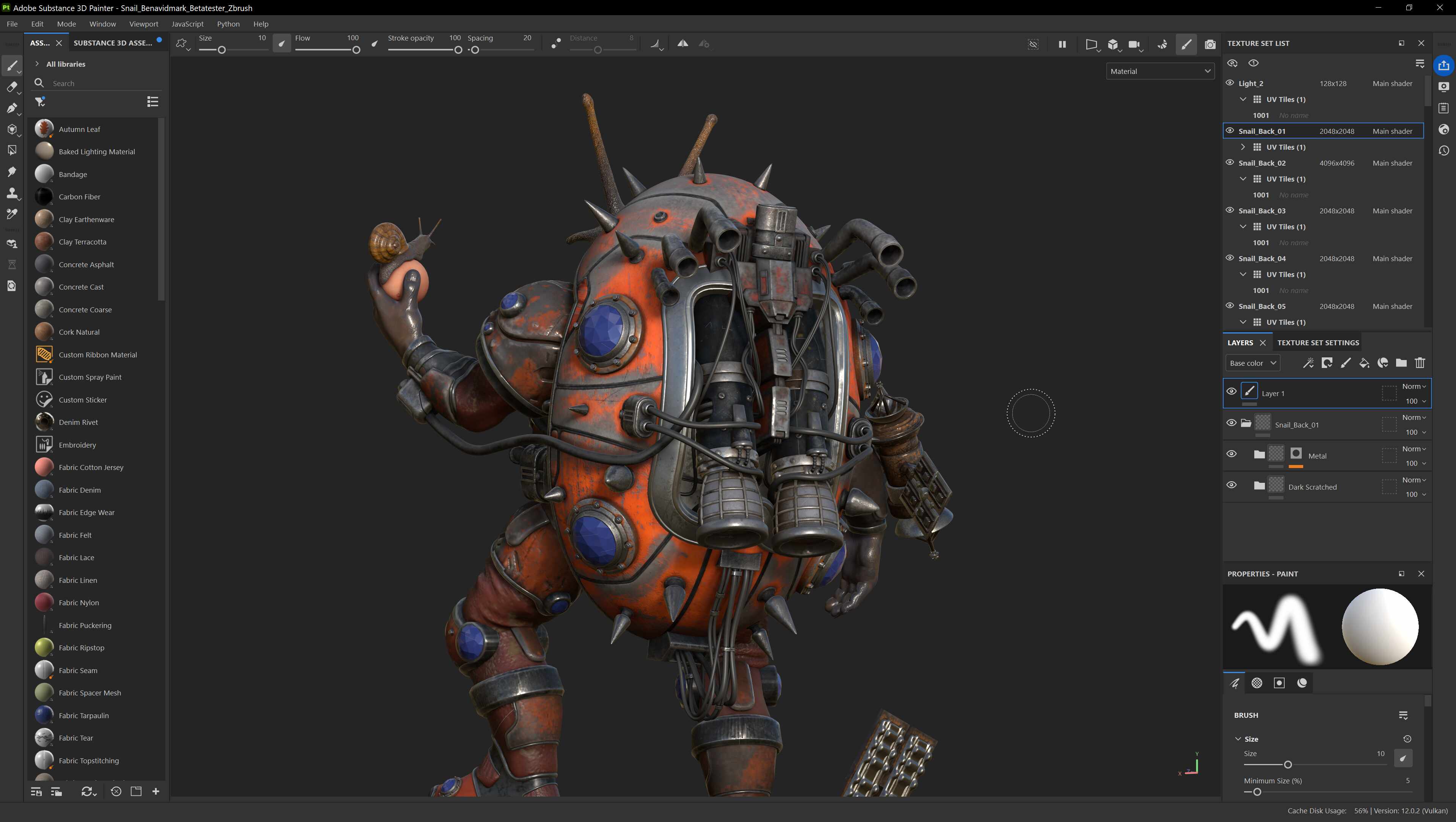Pause engine computations with the pause icon
Screen dimensions: 1456x822
[1062, 44]
